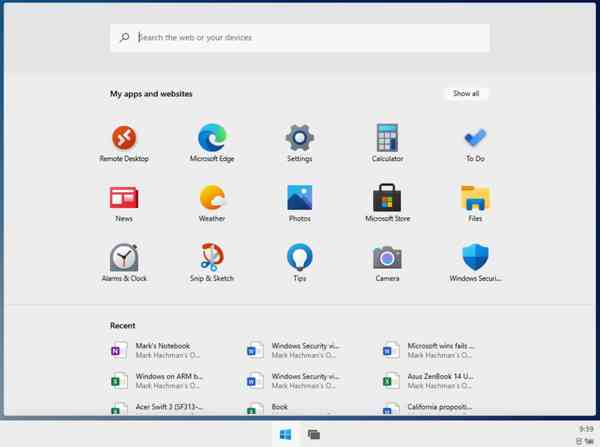The height and width of the screenshot is (447, 600).
Task: Click the Show all button
Action: coord(466,93)
